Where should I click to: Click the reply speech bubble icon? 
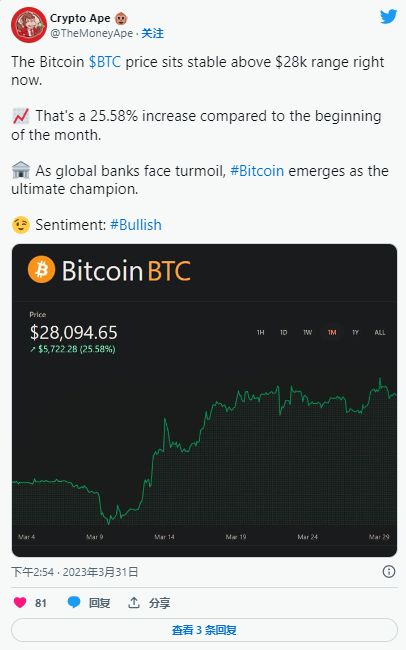[74, 602]
